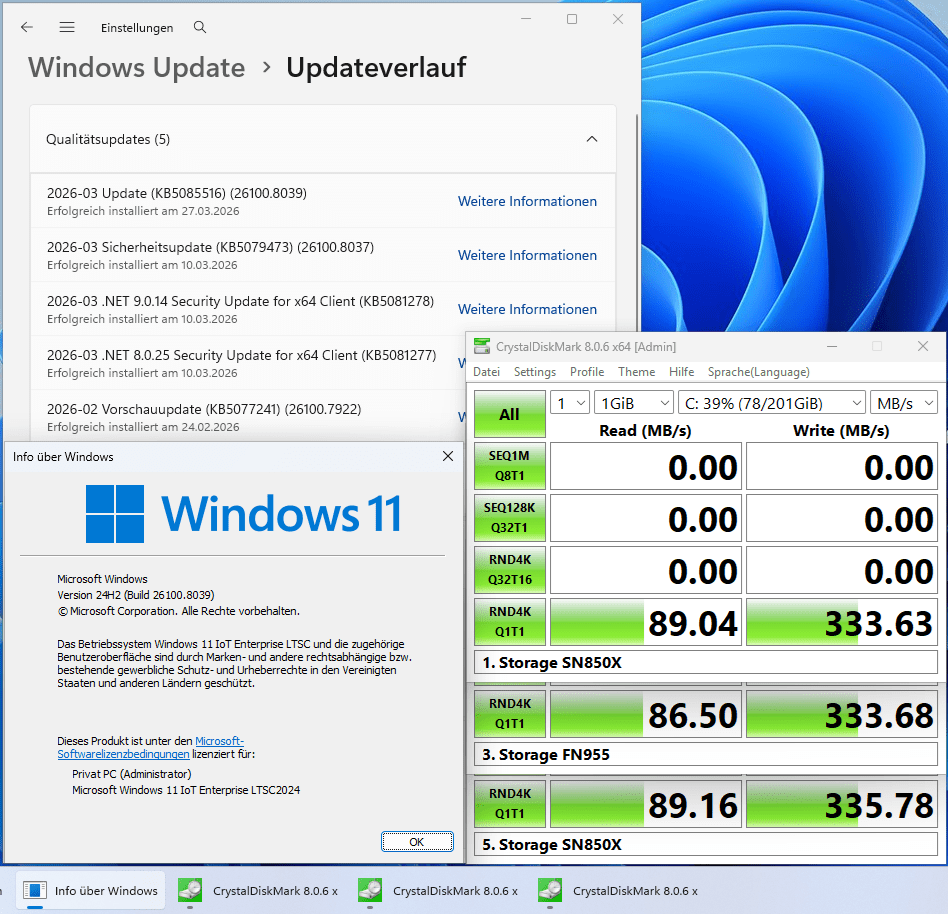
Task: Switch to Info über Windows taskbar button
Action: pos(90,890)
